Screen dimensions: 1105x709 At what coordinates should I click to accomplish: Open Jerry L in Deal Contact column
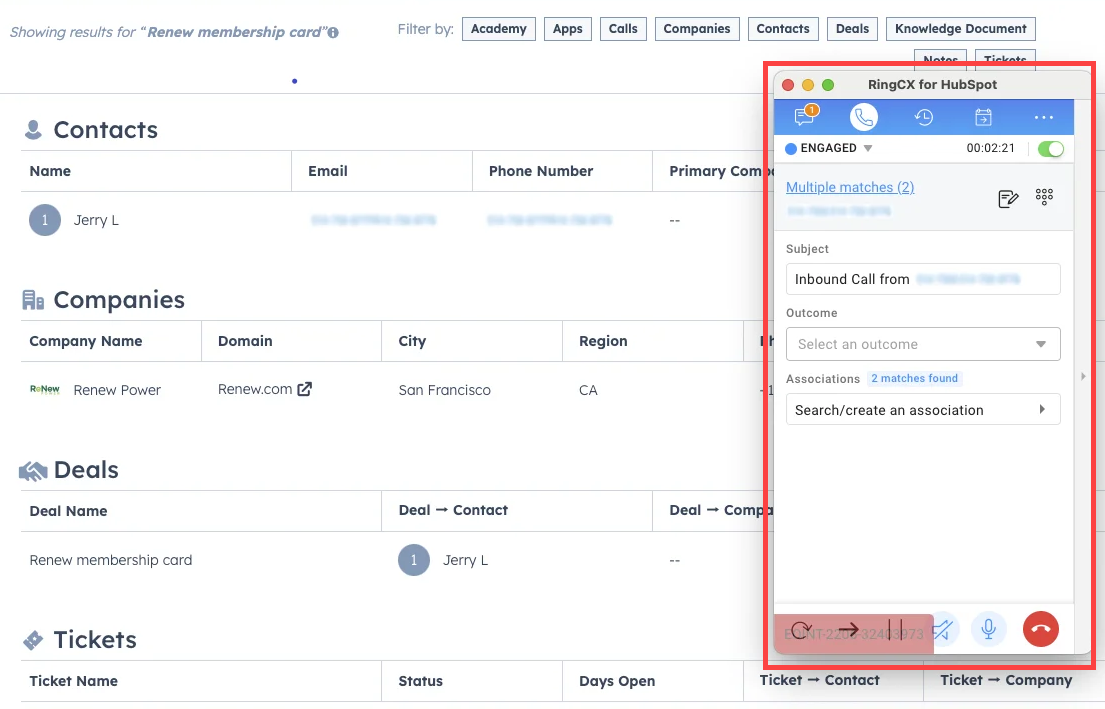click(465, 560)
